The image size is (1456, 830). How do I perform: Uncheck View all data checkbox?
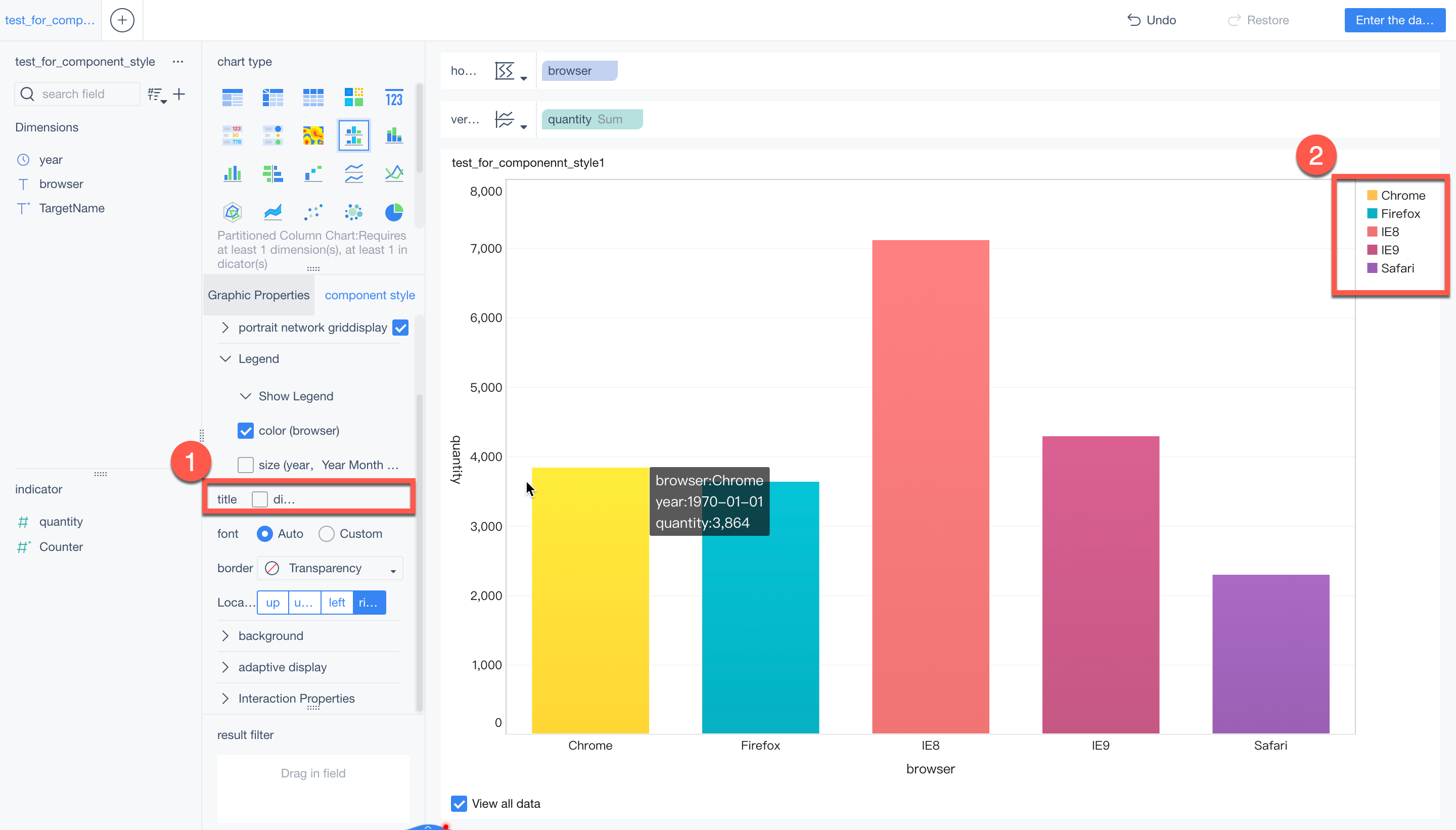pyautogui.click(x=459, y=803)
